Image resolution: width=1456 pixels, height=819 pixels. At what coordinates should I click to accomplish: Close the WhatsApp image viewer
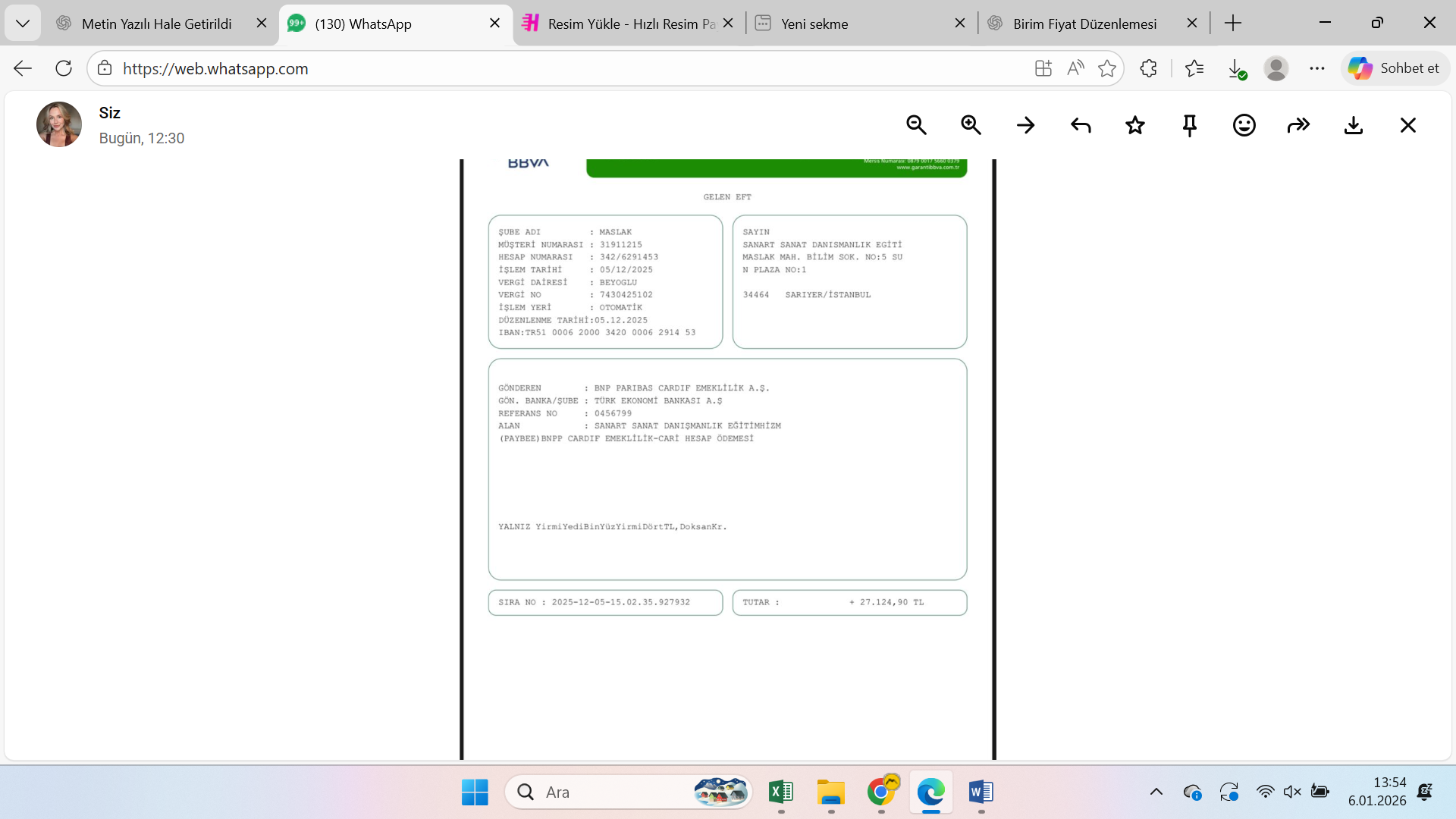[x=1408, y=125]
